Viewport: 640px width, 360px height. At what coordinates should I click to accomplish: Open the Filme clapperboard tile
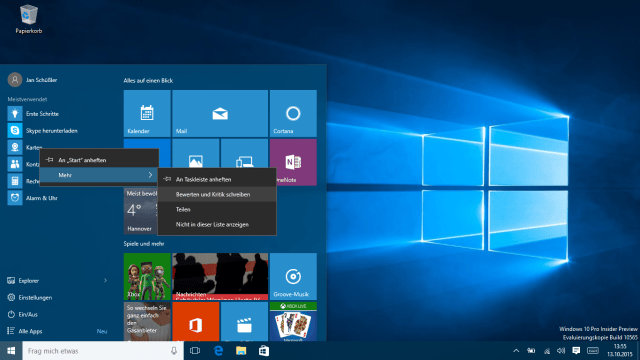point(244,322)
